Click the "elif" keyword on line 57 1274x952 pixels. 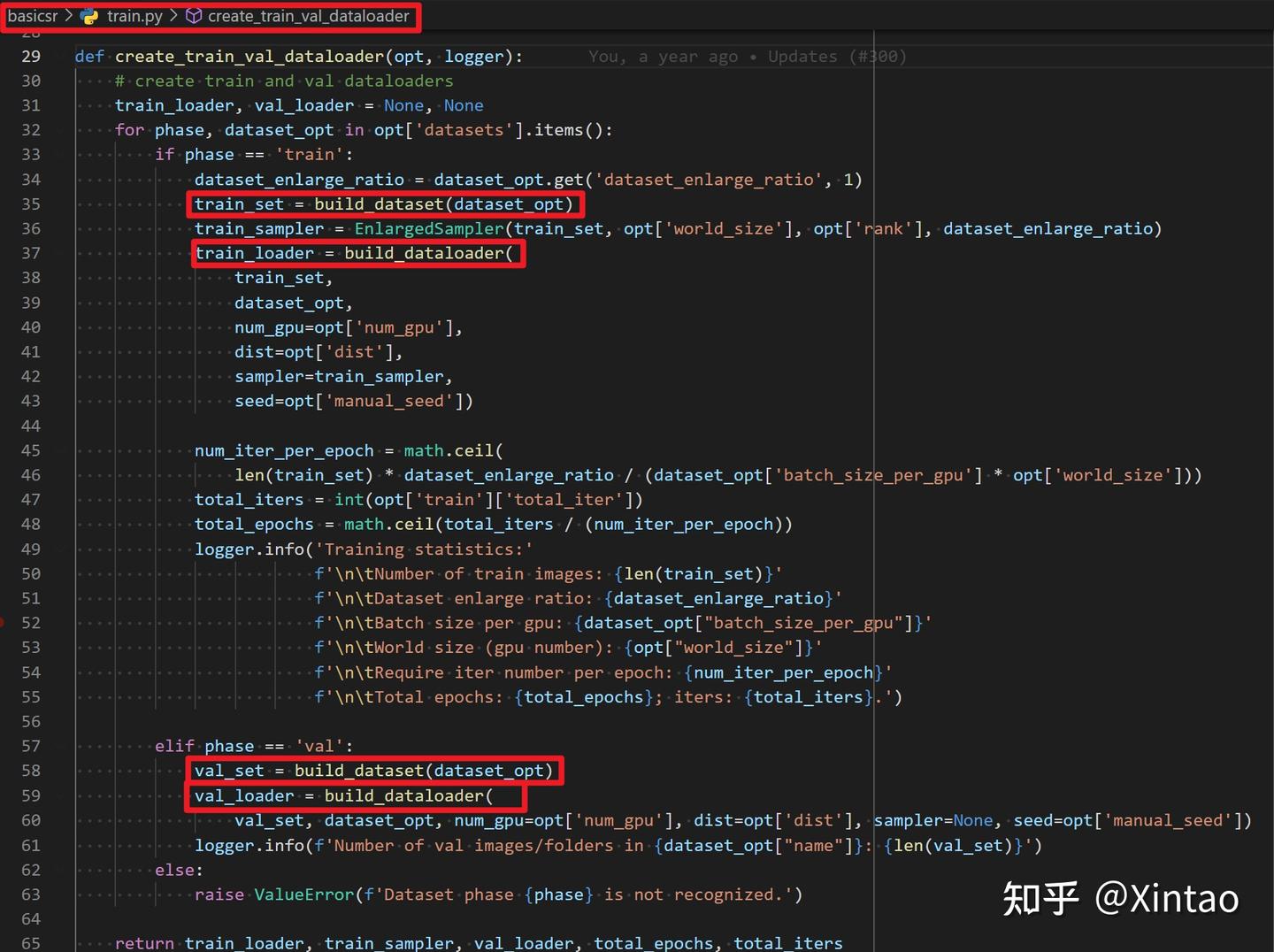click(x=174, y=747)
